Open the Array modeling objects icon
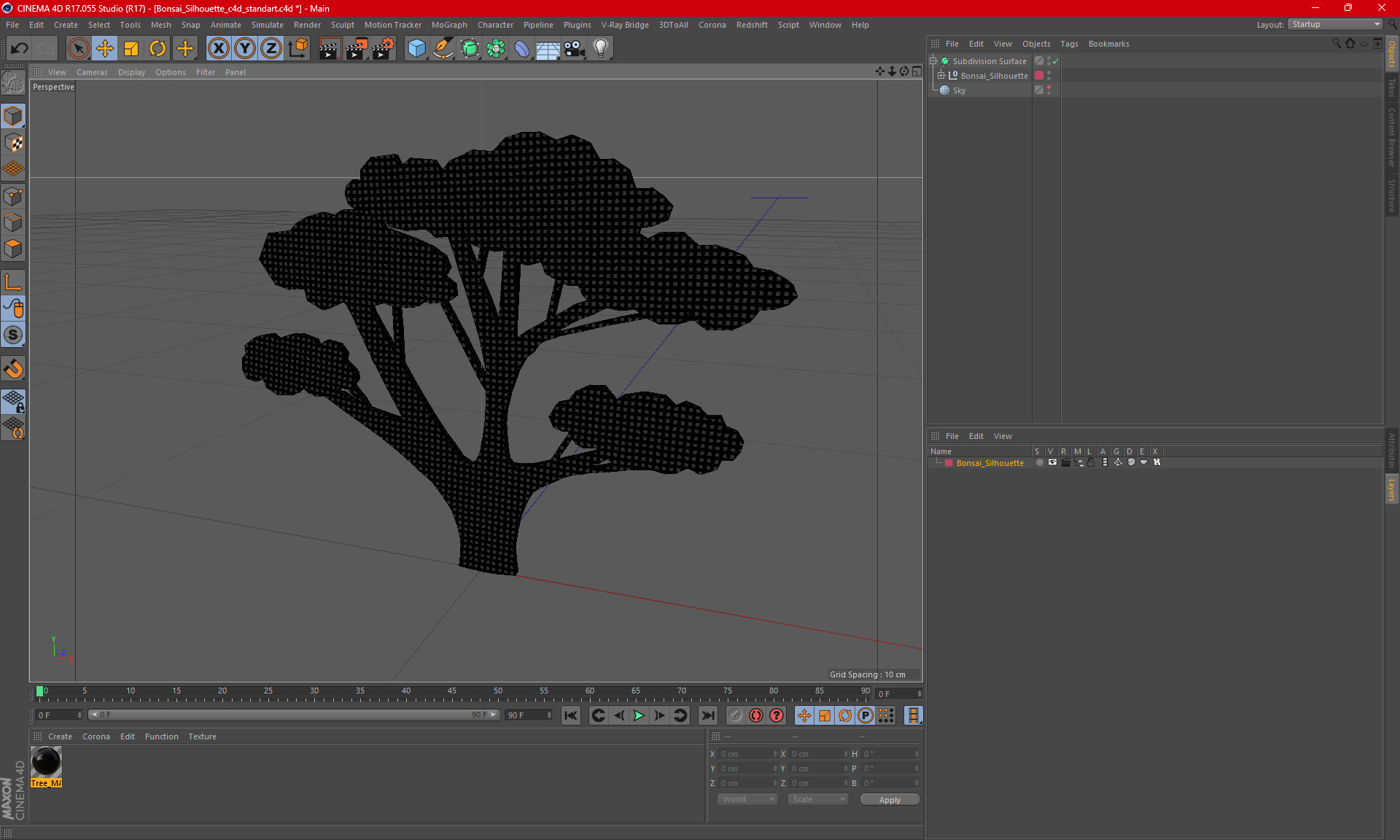 [496, 49]
